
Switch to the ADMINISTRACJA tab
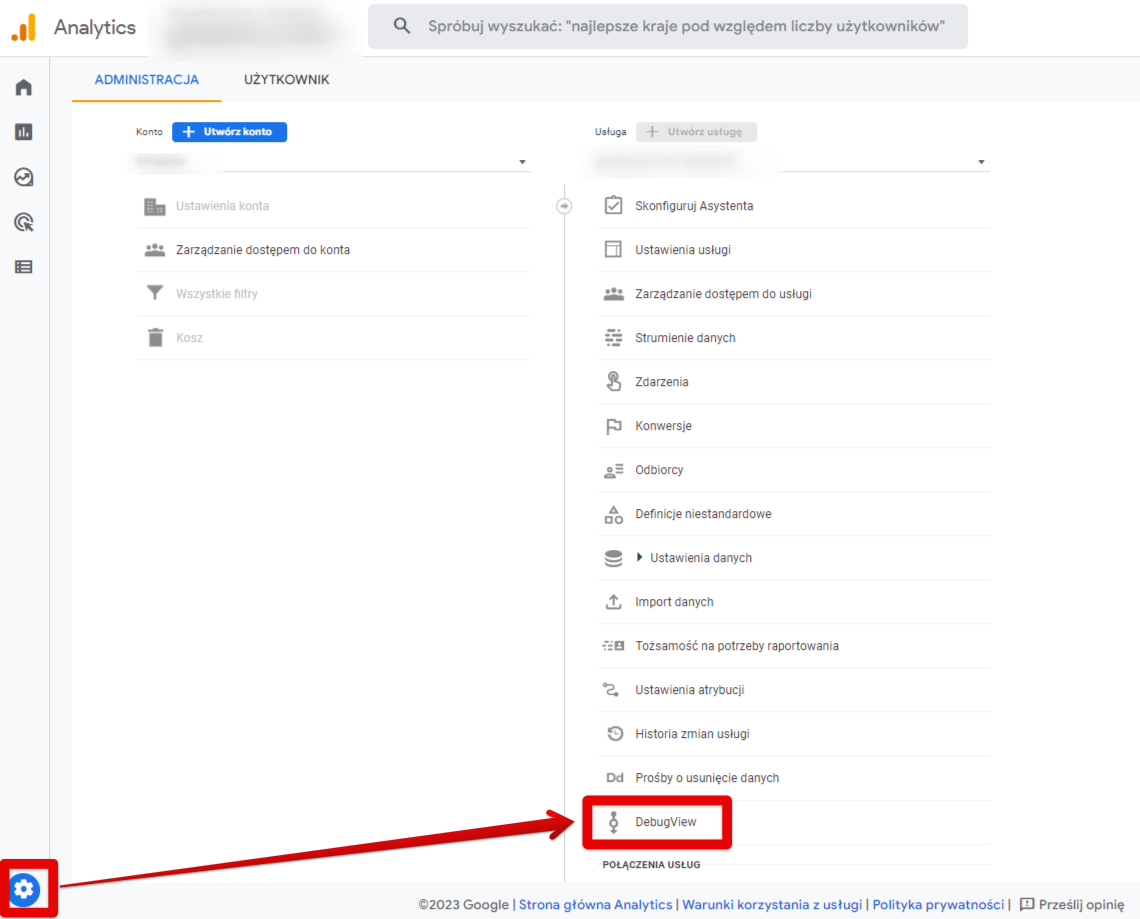[146, 80]
